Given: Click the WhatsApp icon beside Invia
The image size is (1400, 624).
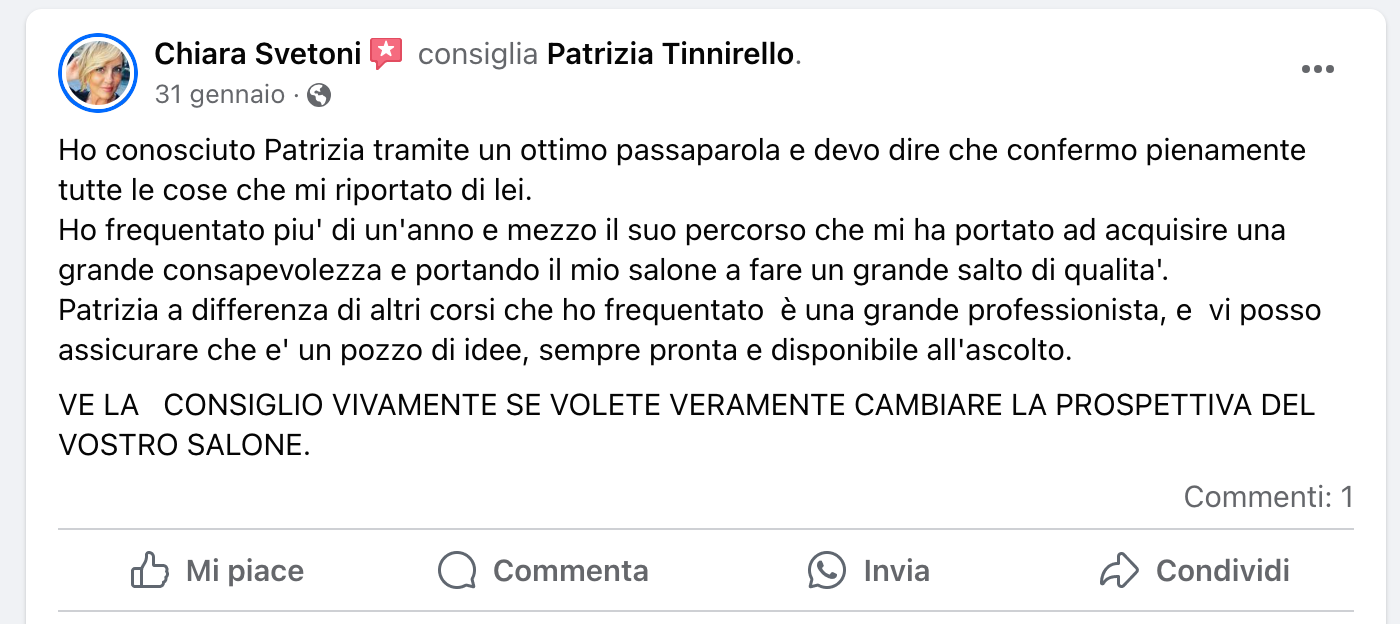Looking at the screenshot, I should tap(827, 571).
